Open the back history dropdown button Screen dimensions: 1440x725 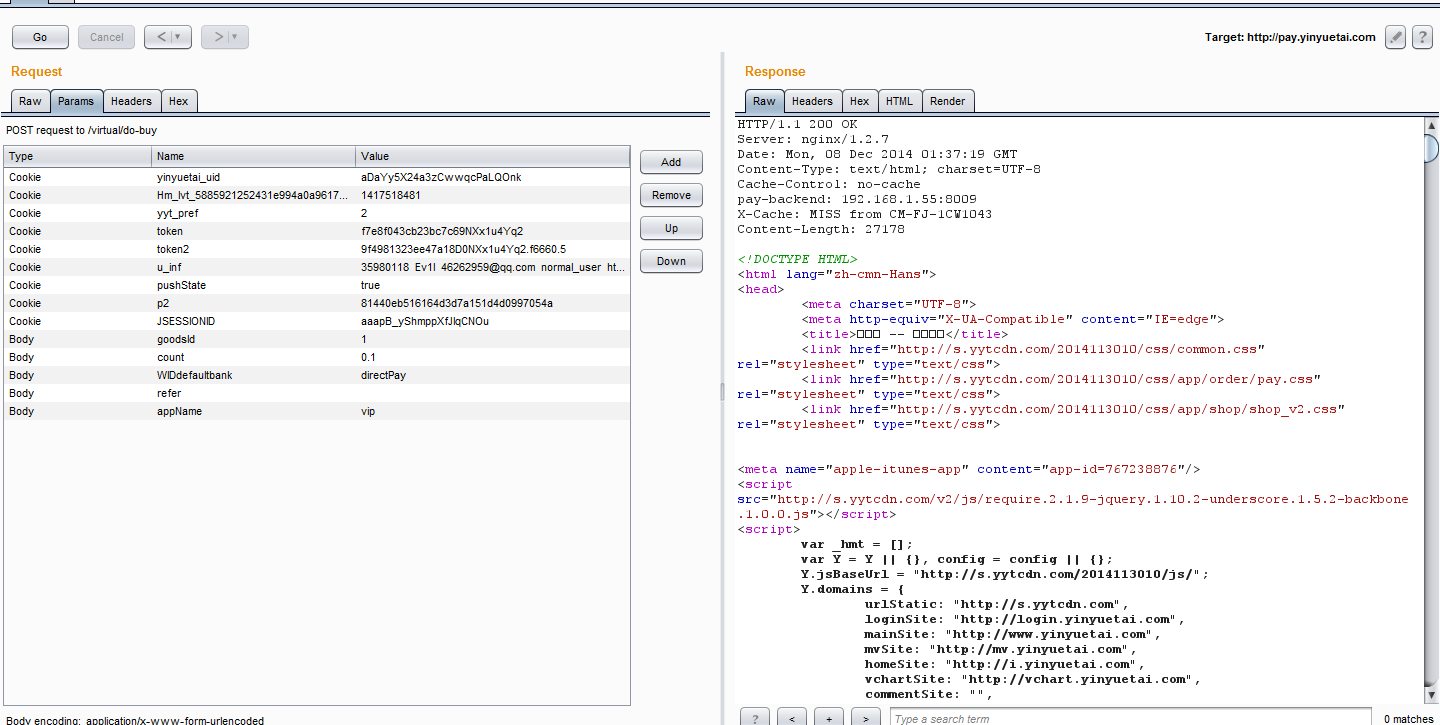click(168, 37)
